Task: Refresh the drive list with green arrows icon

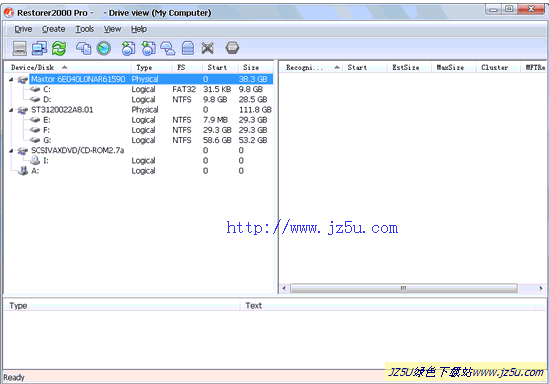Action: [x=59, y=48]
